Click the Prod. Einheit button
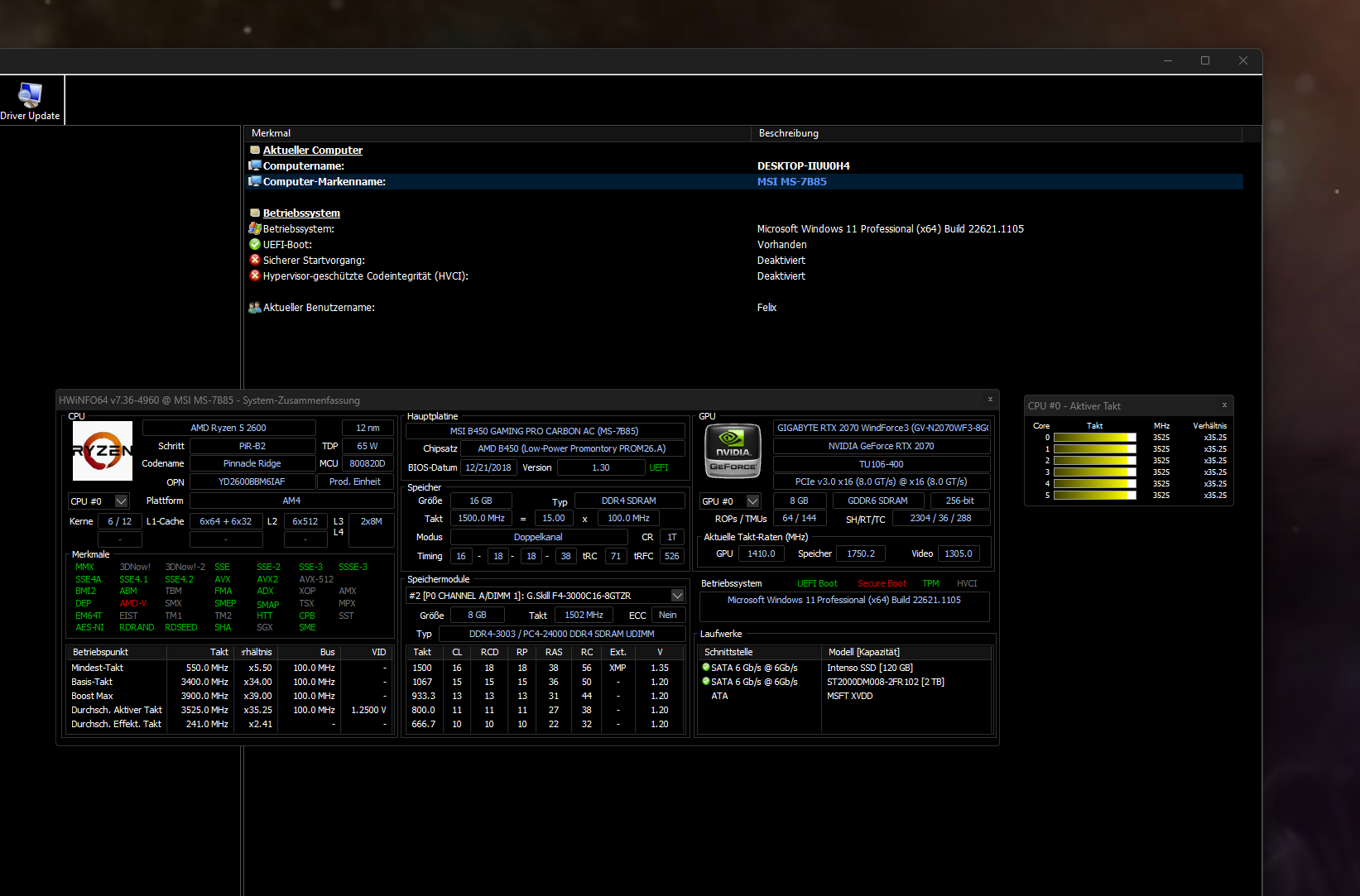The width and height of the screenshot is (1360, 896). tap(355, 482)
